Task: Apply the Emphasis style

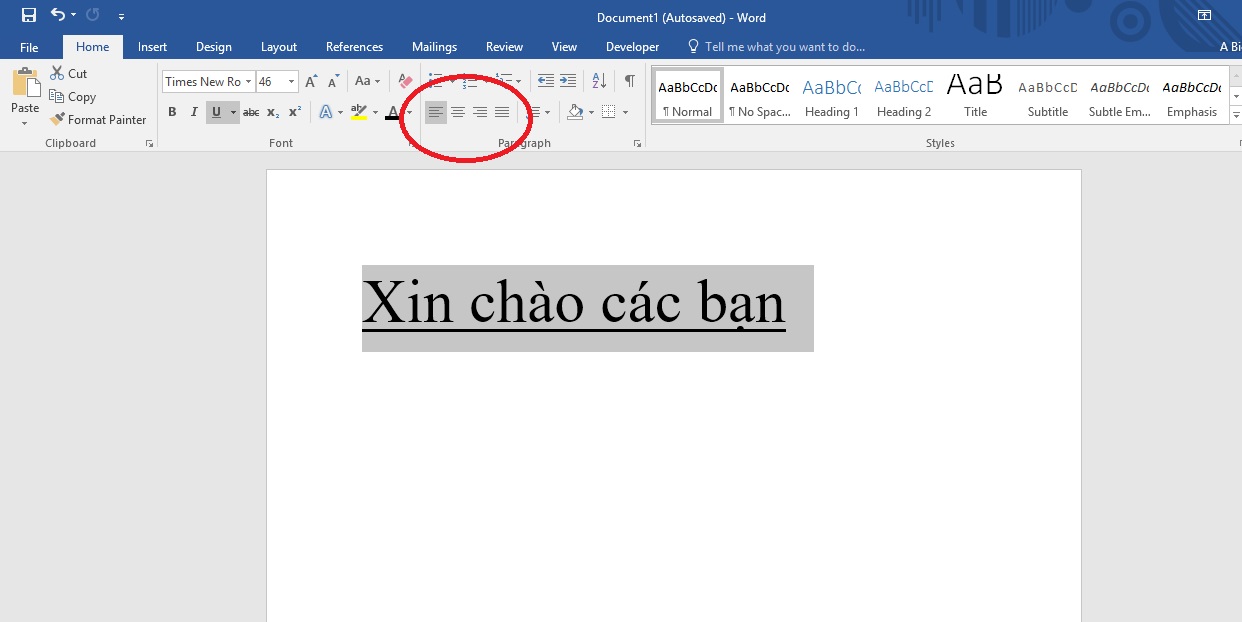Action: click(1191, 95)
